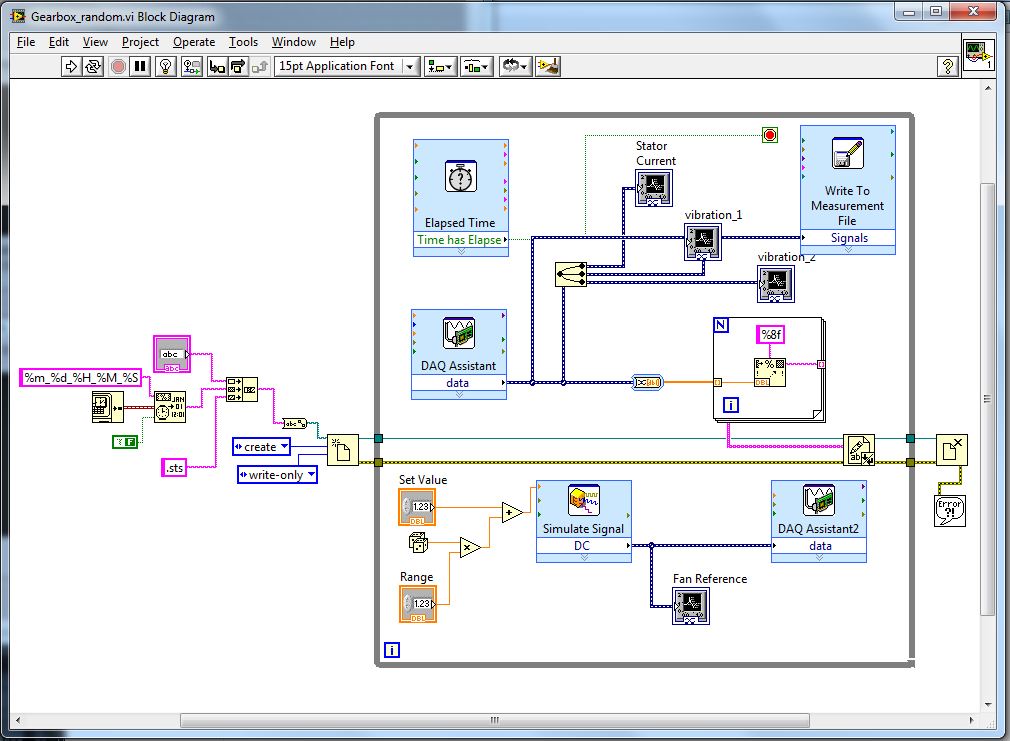Viewport: 1010px width, 741px height.
Task: Click the .sts string constant
Action: [174, 468]
